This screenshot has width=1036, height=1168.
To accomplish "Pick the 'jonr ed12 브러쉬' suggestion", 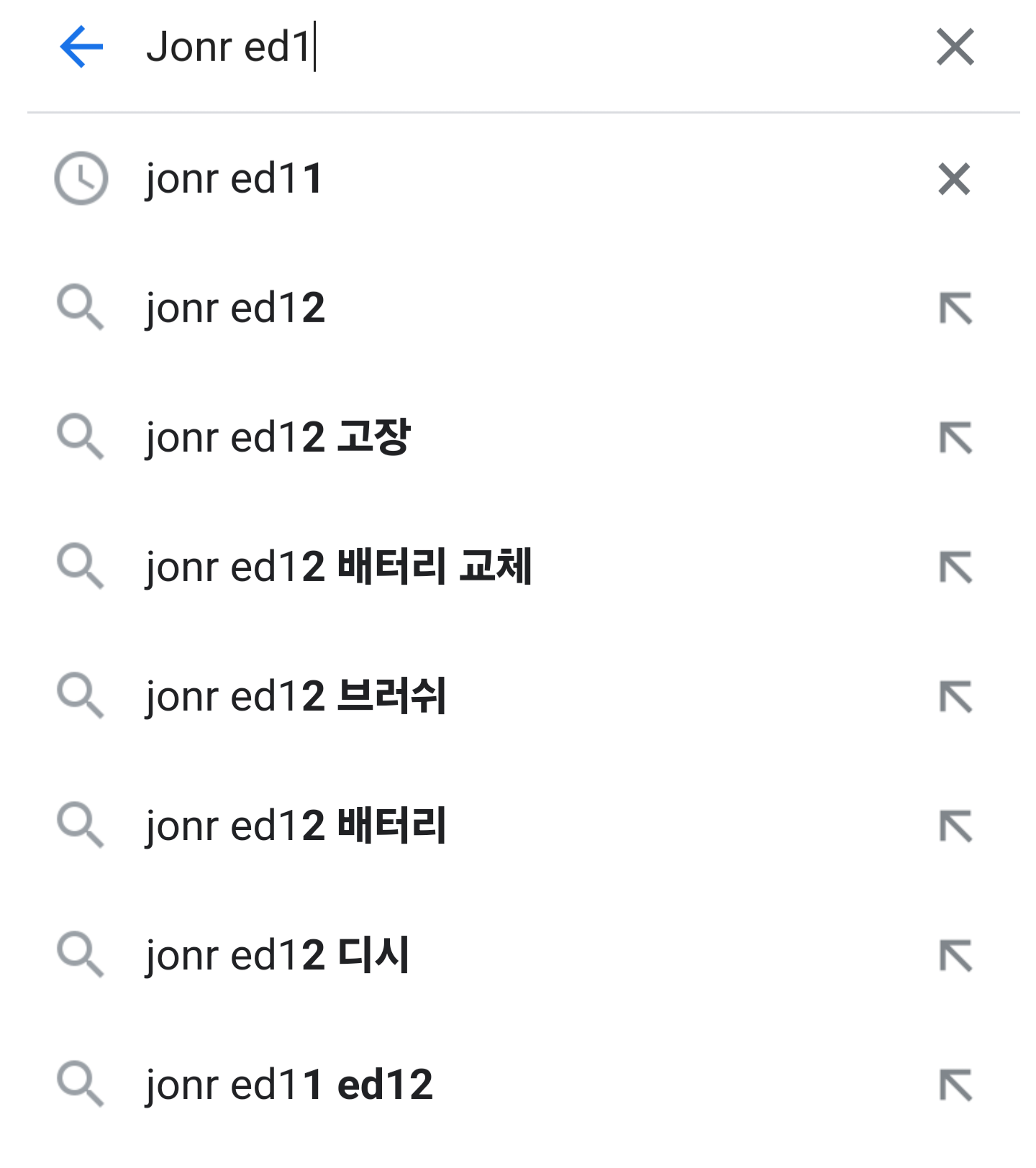I will coord(296,697).
